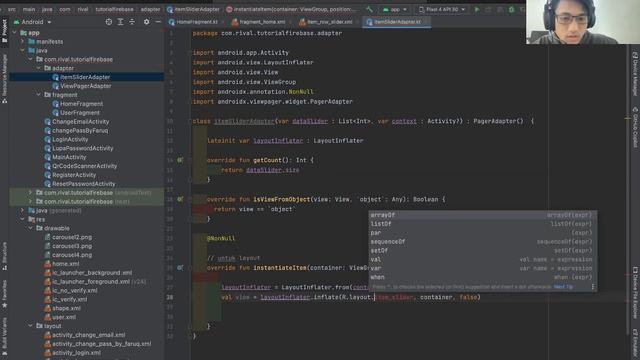Click override gutter icon beside isViewFromObject
640x360 pixels.
(180, 199)
